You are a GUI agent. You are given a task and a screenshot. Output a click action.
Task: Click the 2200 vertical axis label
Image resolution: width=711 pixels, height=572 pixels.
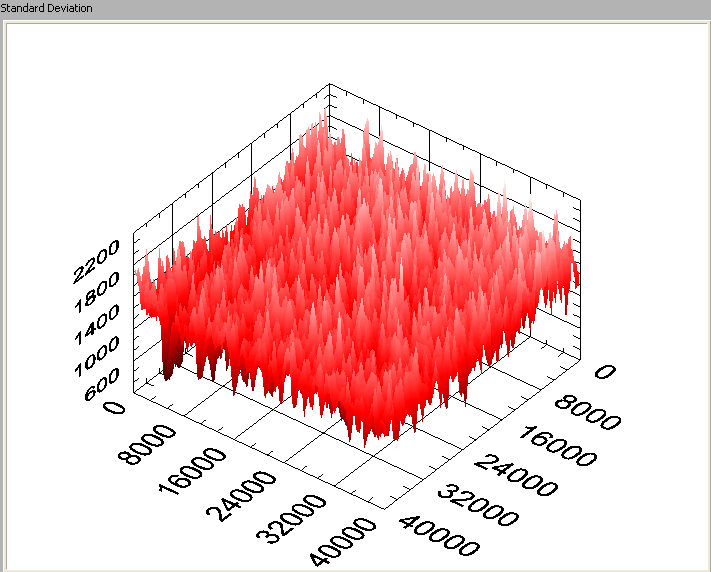tap(97, 260)
